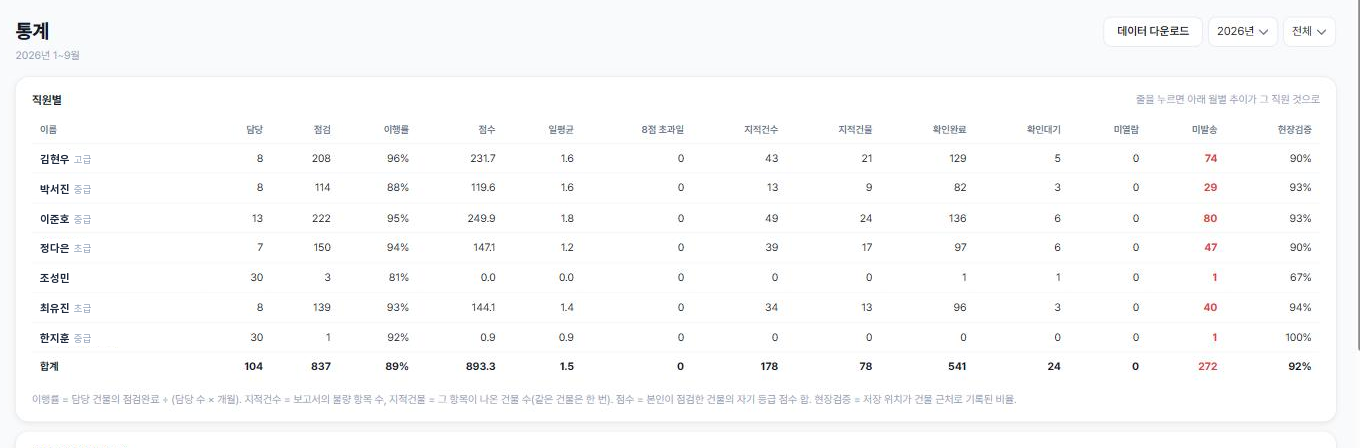Image resolution: width=1360 pixels, height=448 pixels.
Task: Click the total 점수 value 893.3
Action: point(480,367)
